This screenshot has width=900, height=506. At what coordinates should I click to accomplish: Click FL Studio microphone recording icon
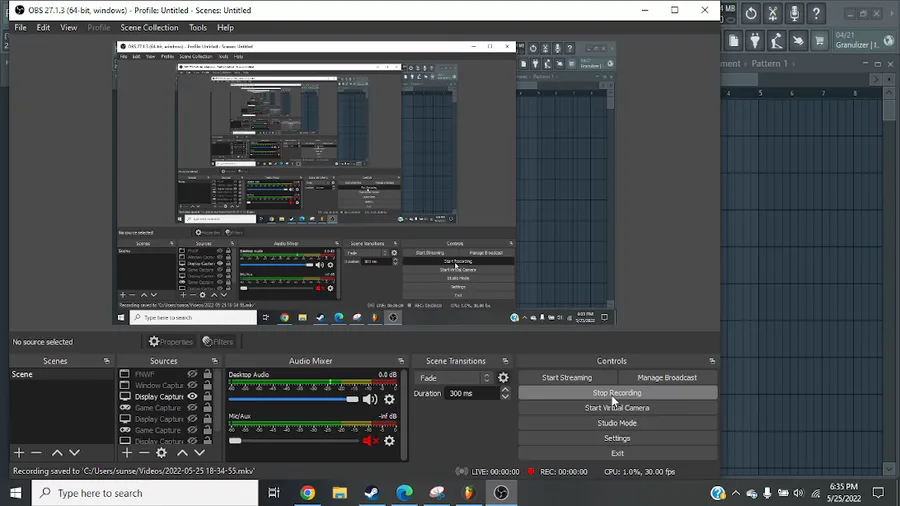pyautogui.click(x=794, y=13)
